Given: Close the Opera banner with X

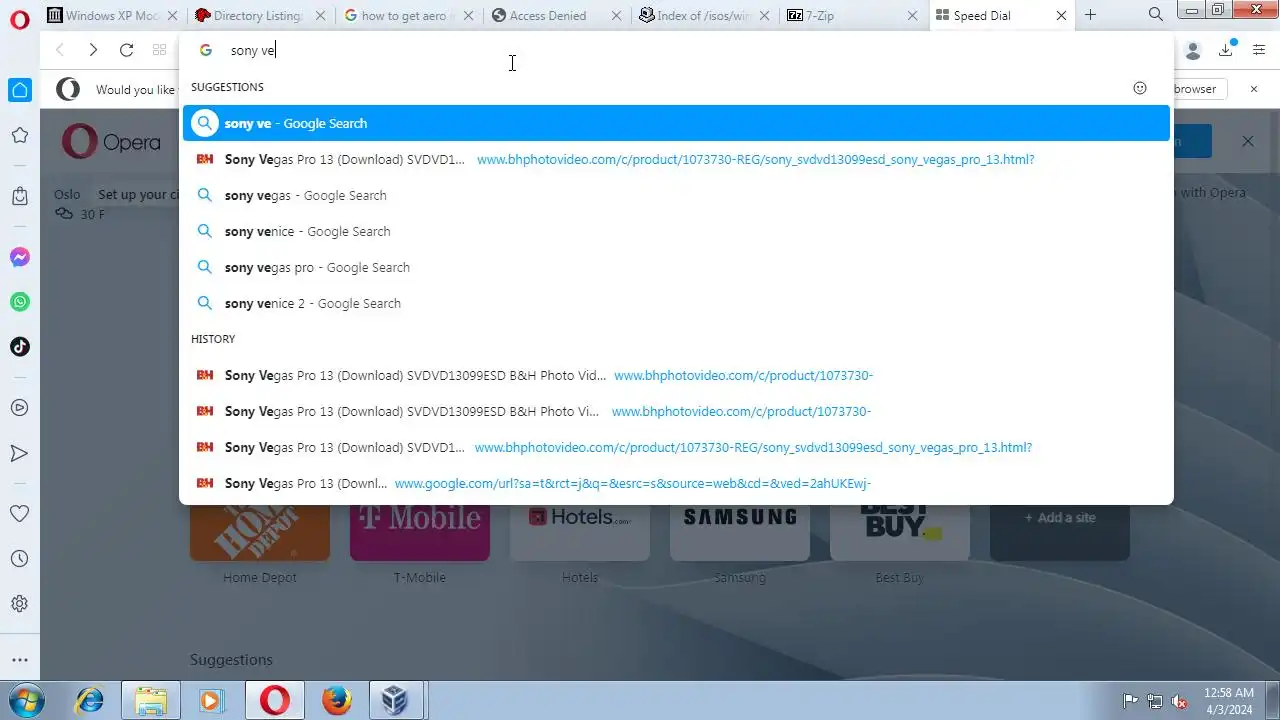Looking at the screenshot, I should click(1247, 141).
